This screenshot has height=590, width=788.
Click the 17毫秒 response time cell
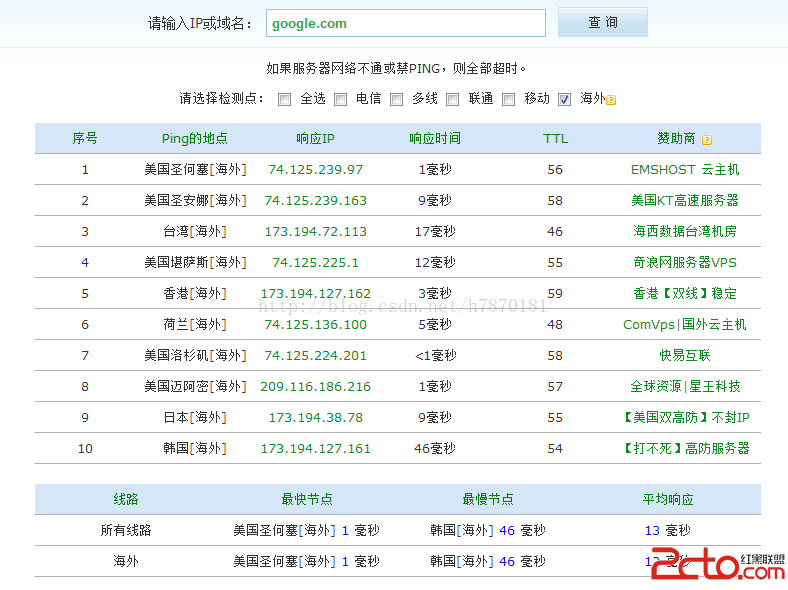(x=435, y=232)
